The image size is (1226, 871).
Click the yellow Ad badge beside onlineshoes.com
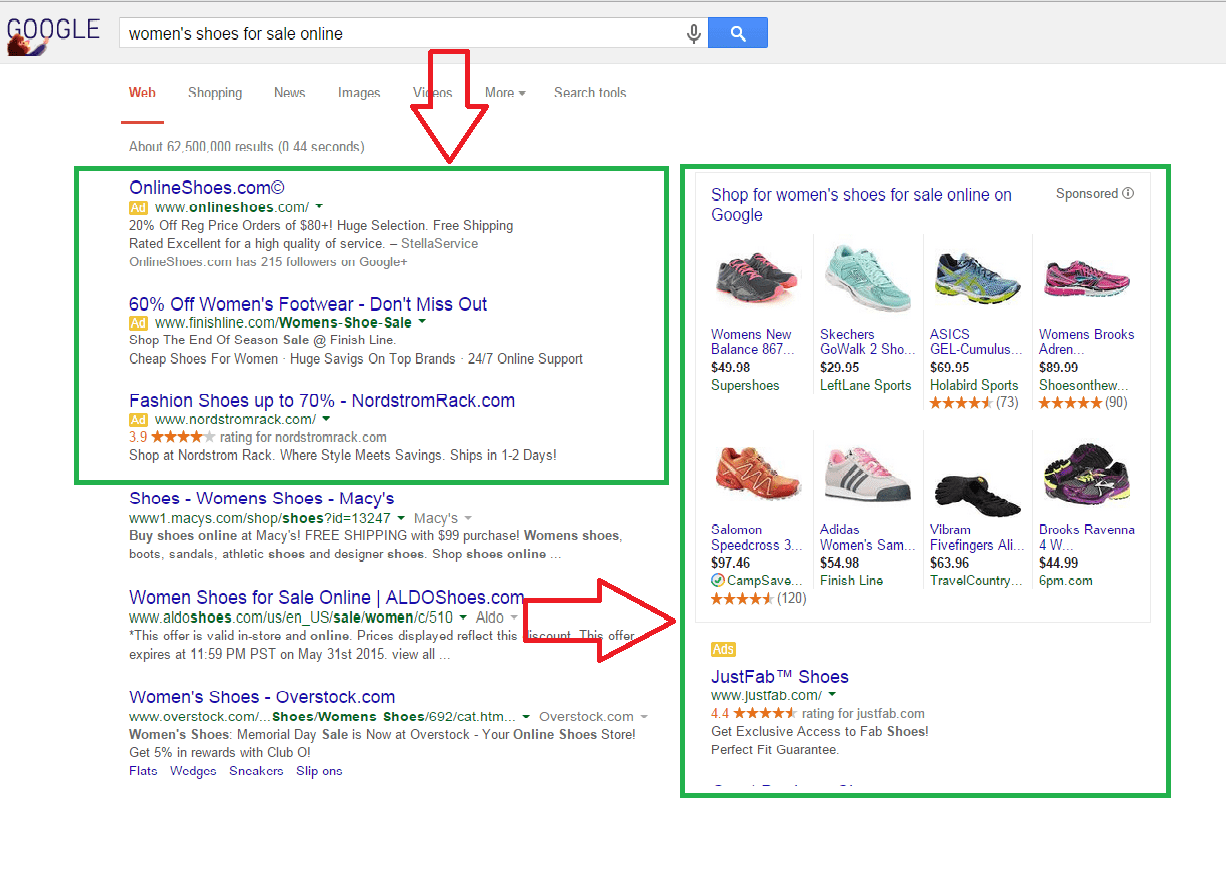tap(138, 208)
